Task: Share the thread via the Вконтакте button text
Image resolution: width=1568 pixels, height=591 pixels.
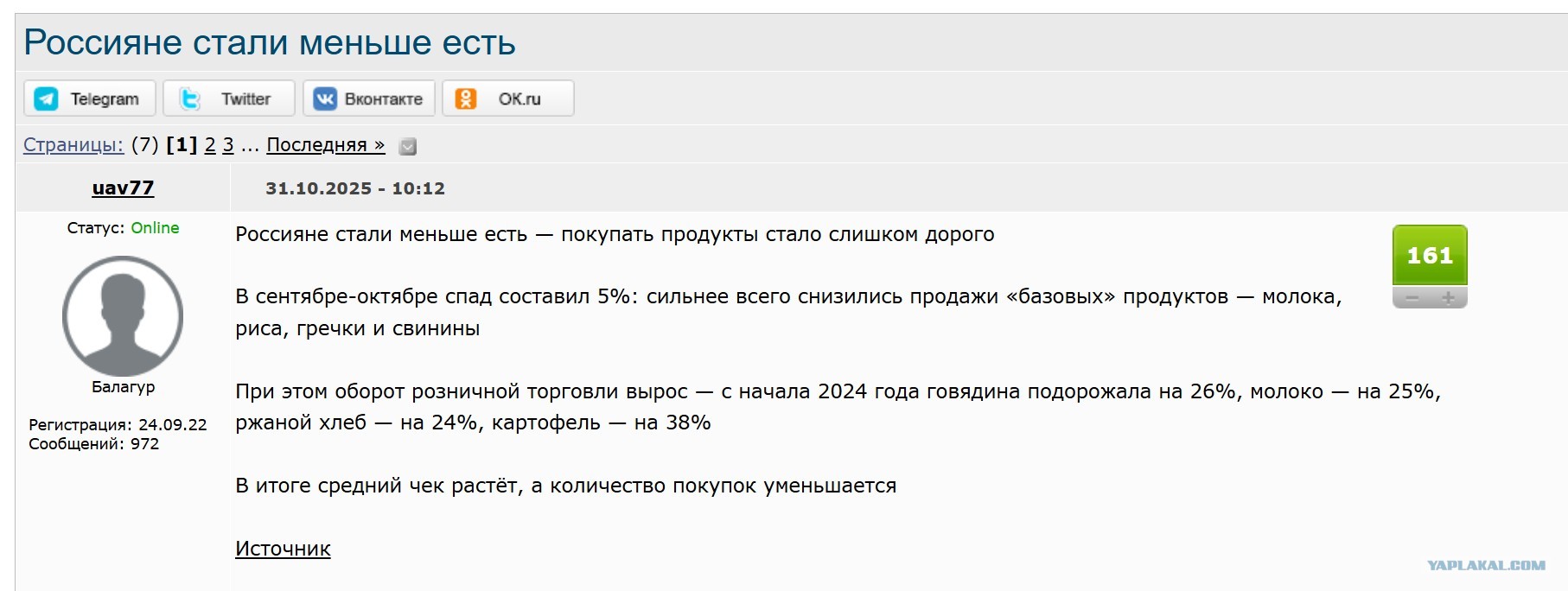Action: pyautogui.click(x=384, y=98)
